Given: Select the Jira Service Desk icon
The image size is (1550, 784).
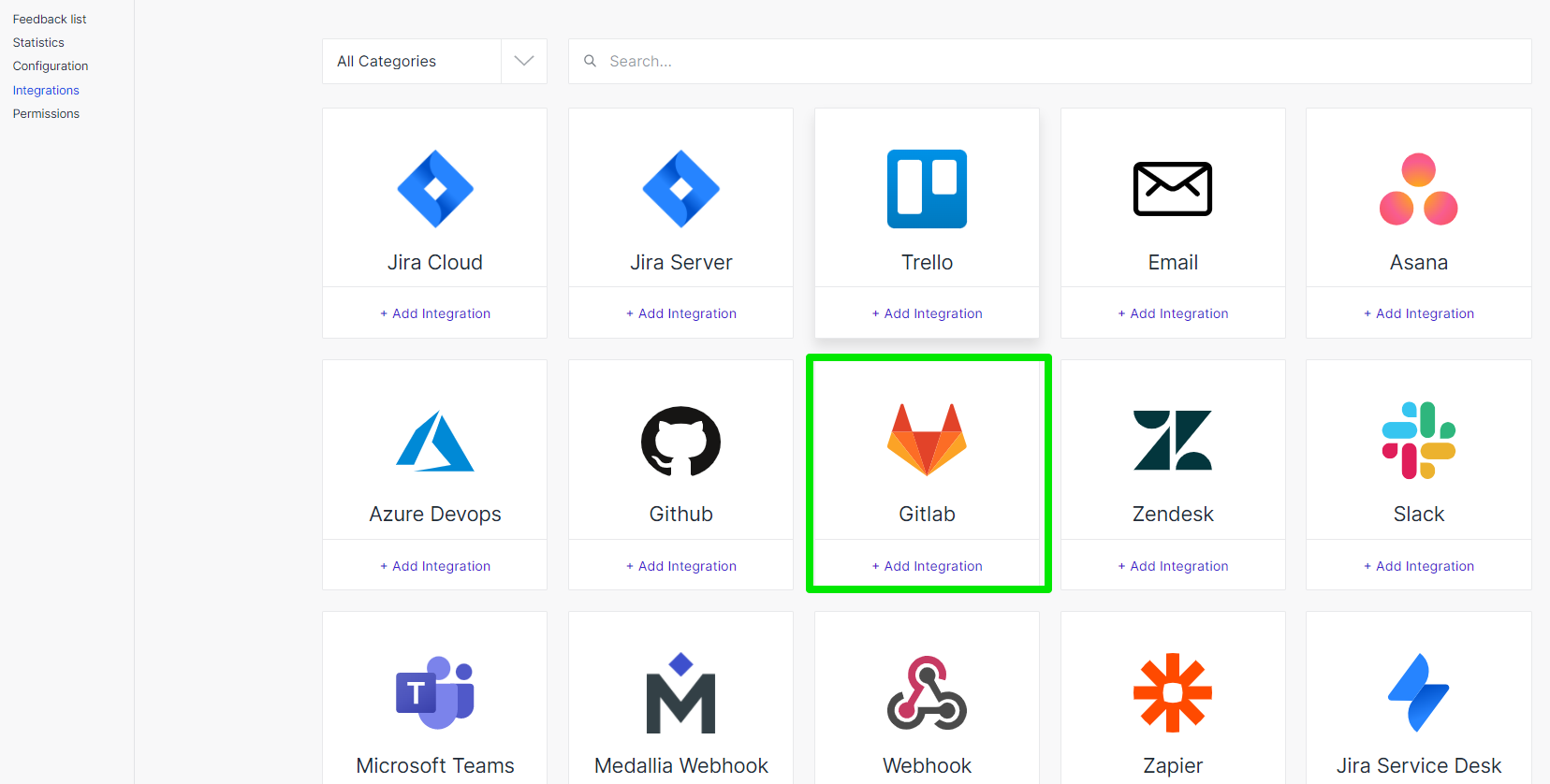Looking at the screenshot, I should (1419, 692).
